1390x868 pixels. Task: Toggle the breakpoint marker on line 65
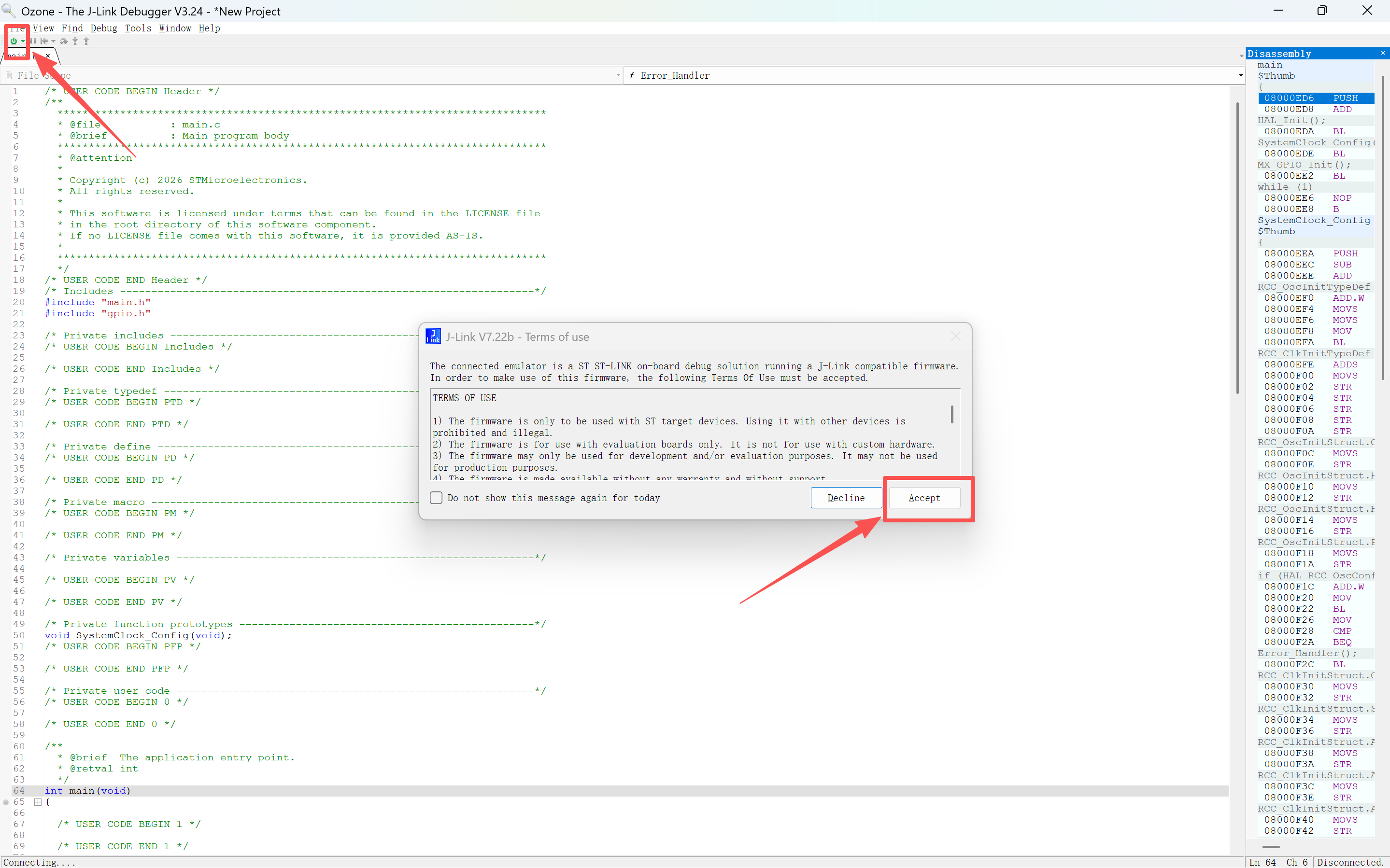tap(6, 802)
